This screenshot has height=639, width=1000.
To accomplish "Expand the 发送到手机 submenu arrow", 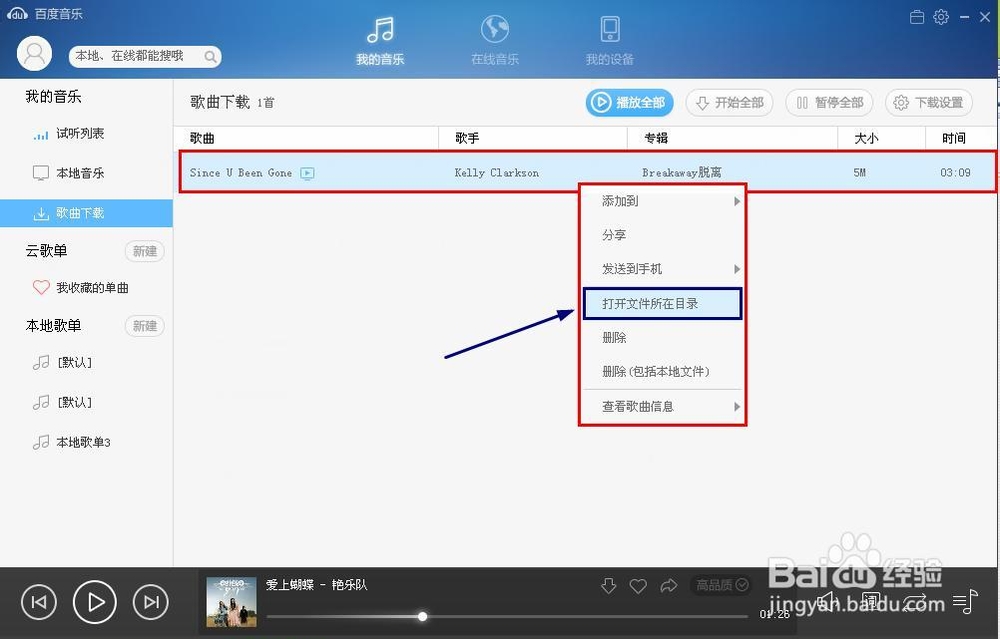I will tap(662, 268).
